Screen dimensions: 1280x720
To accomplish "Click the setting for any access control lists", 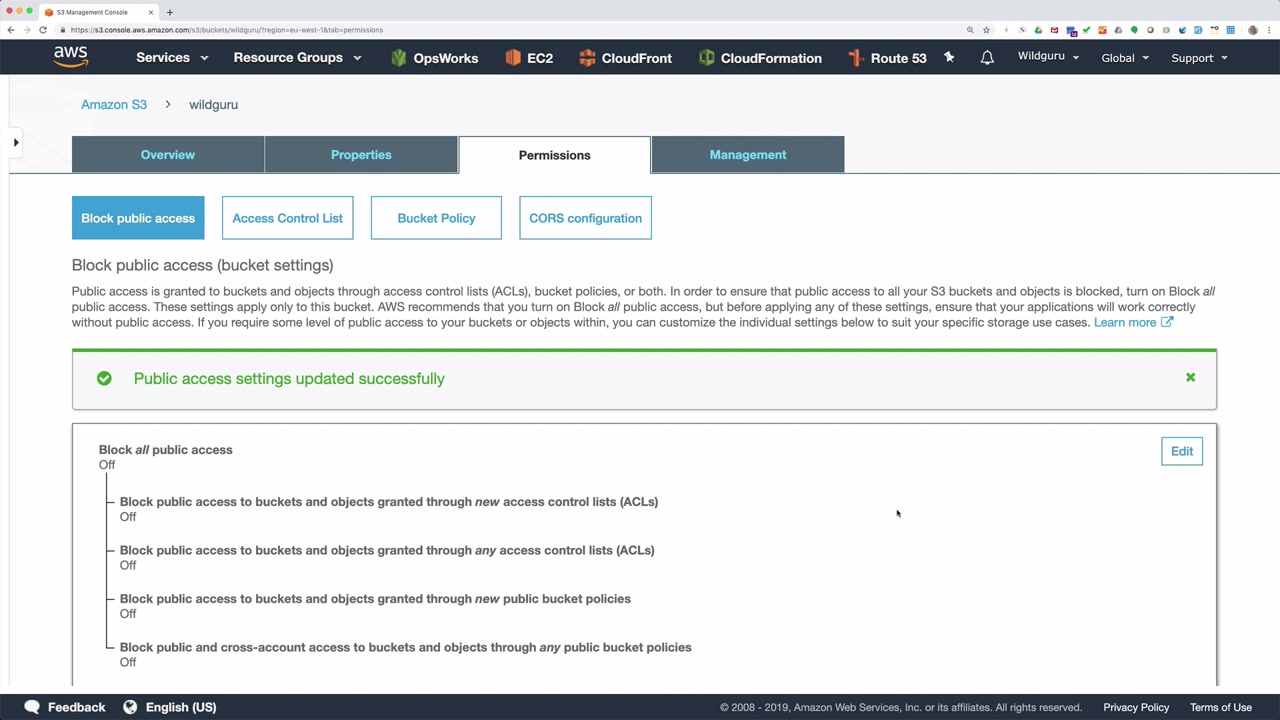I will click(x=387, y=550).
